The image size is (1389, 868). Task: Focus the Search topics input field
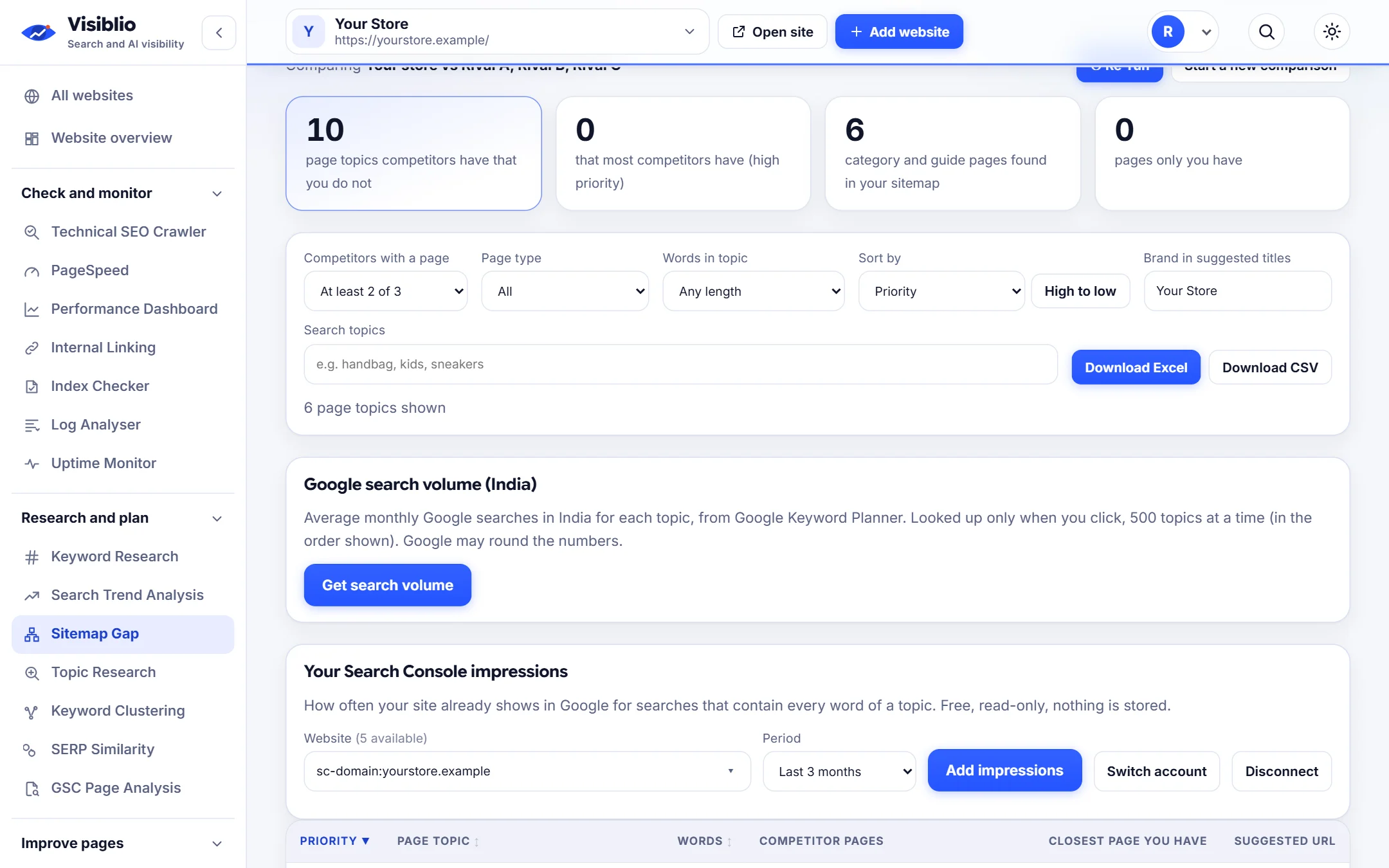click(680, 365)
